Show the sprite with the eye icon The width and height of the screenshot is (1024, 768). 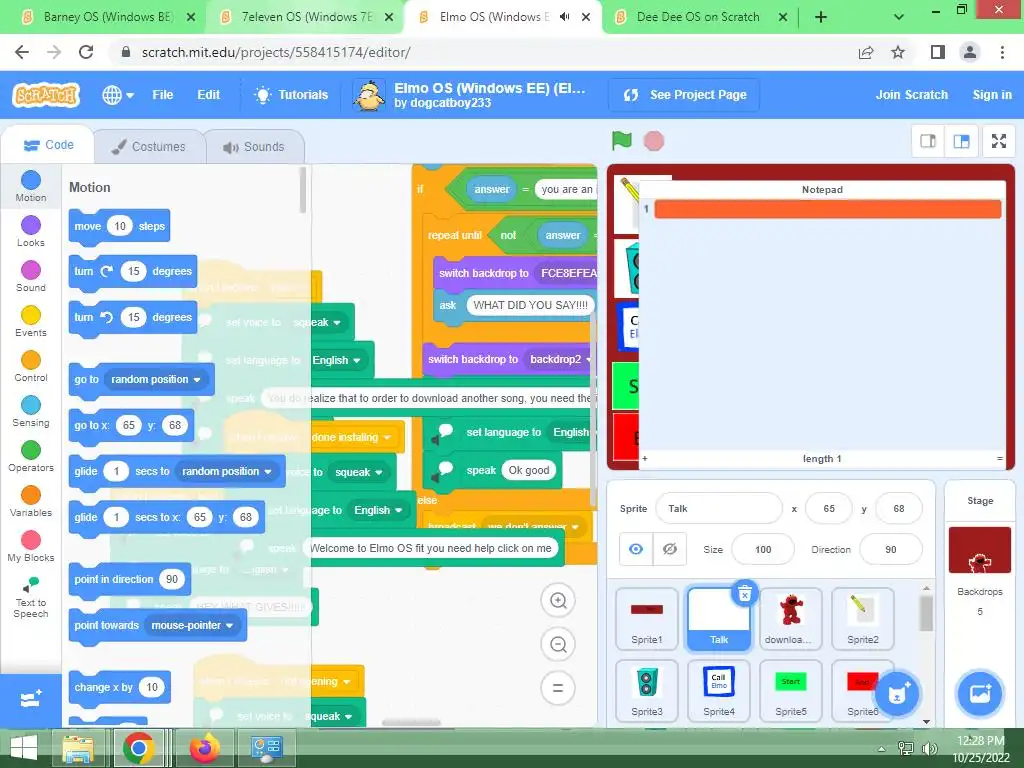[x=635, y=549]
